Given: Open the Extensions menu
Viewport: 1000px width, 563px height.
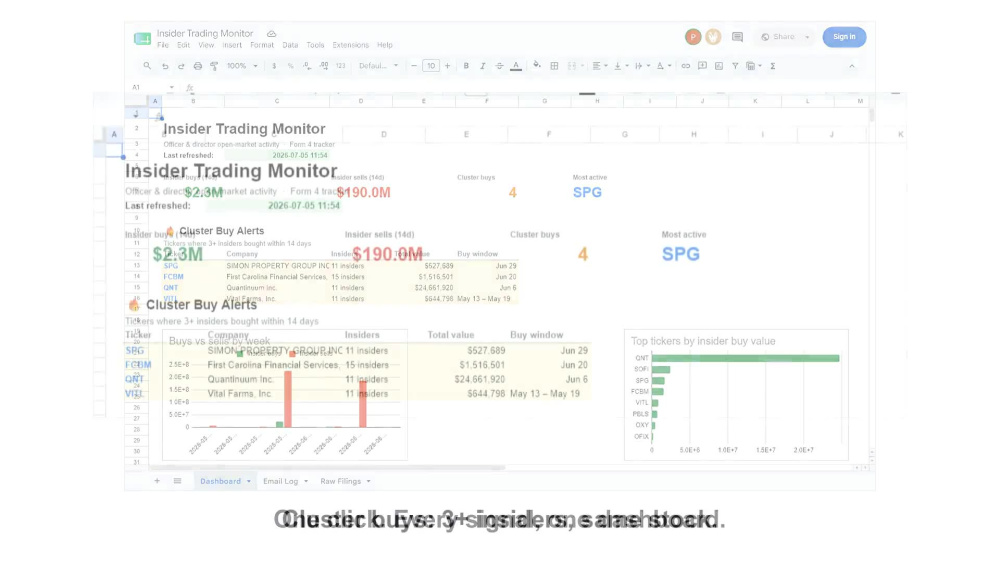Looking at the screenshot, I should point(351,45).
